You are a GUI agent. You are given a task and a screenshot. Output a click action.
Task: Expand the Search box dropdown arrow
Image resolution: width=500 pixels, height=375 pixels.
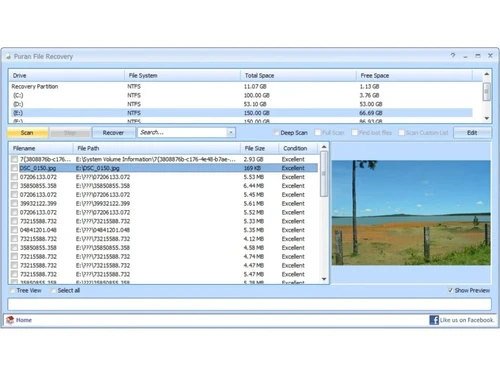click(x=231, y=133)
